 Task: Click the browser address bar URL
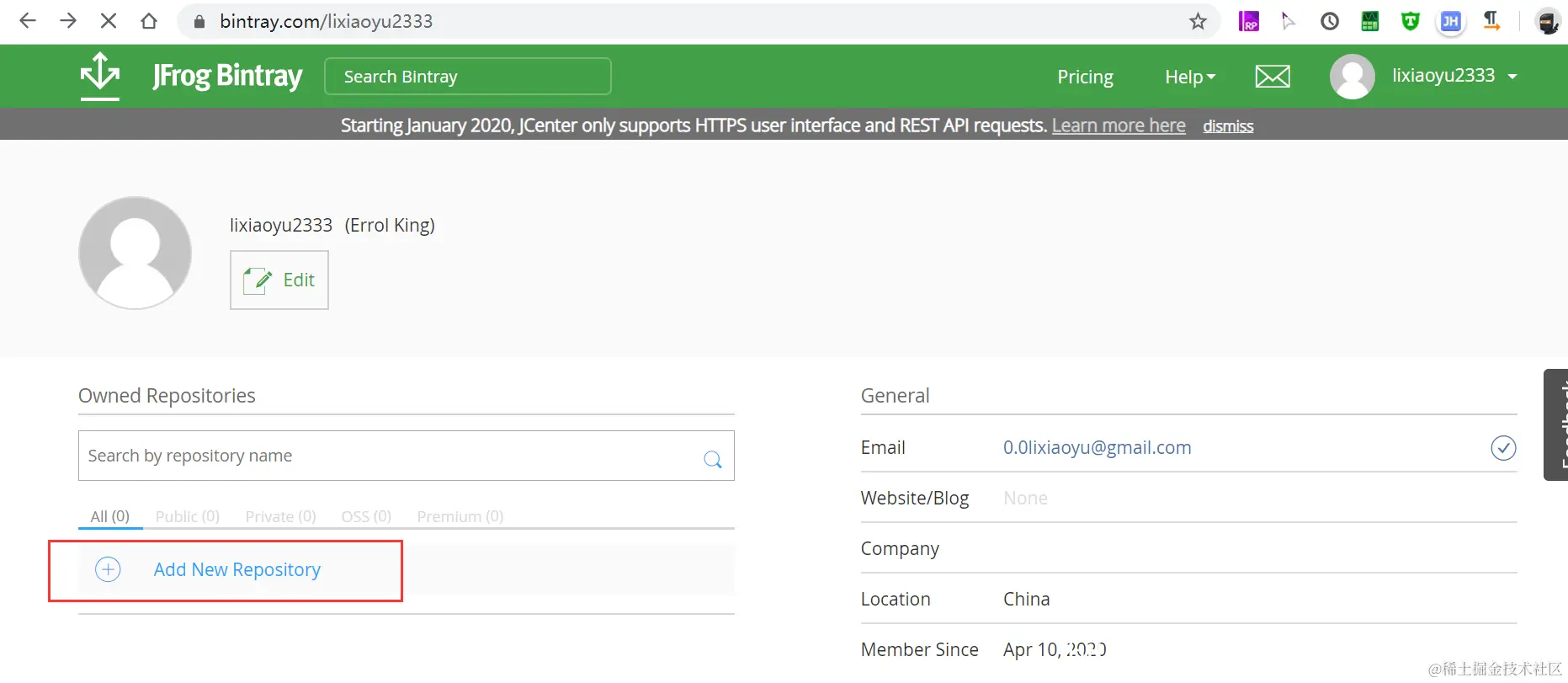326,21
